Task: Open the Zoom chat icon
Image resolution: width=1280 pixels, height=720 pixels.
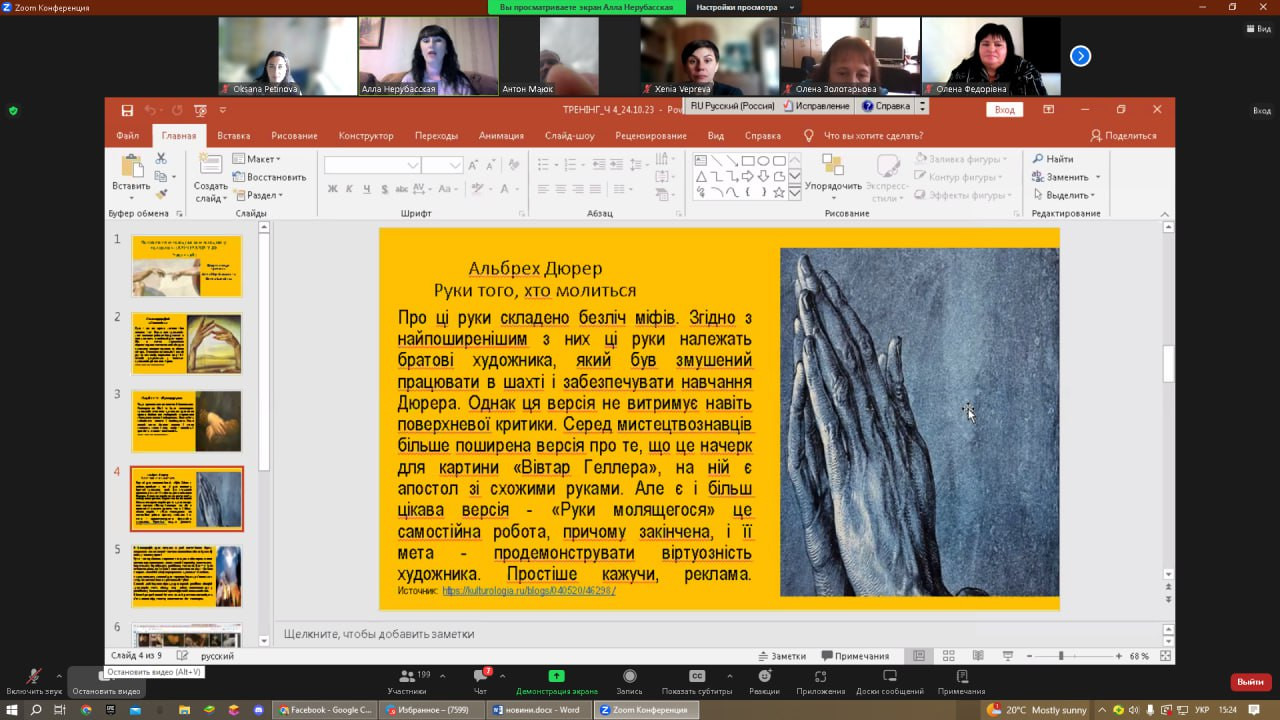Action: pos(480,677)
